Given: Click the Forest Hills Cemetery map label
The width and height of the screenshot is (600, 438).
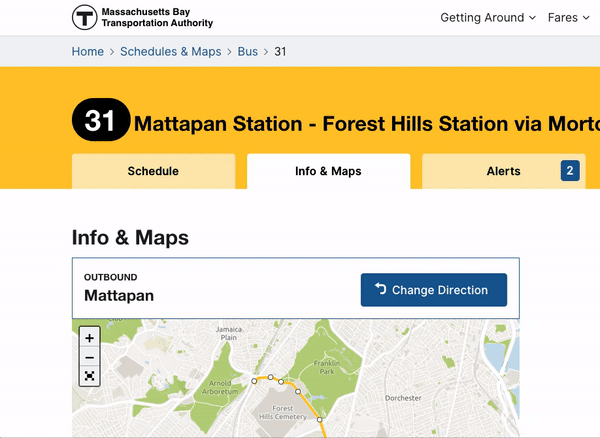Looking at the screenshot, I should (283, 412).
